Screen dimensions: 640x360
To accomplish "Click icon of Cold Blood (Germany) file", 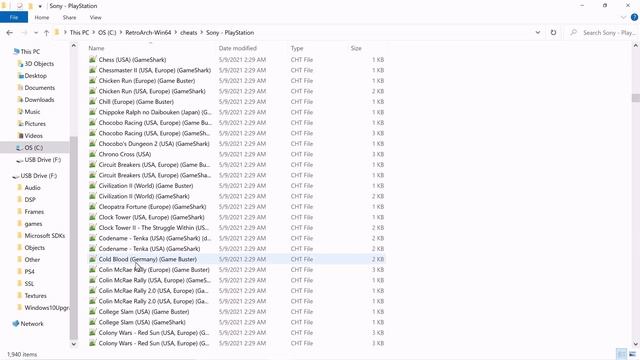I will [x=93, y=259].
